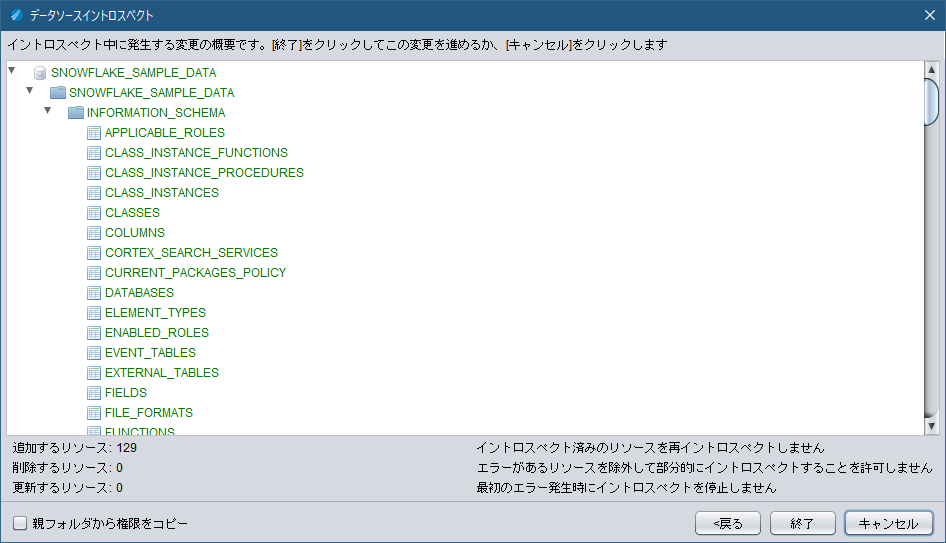Click the table icon for ENABLED_ROLES

pos(94,332)
